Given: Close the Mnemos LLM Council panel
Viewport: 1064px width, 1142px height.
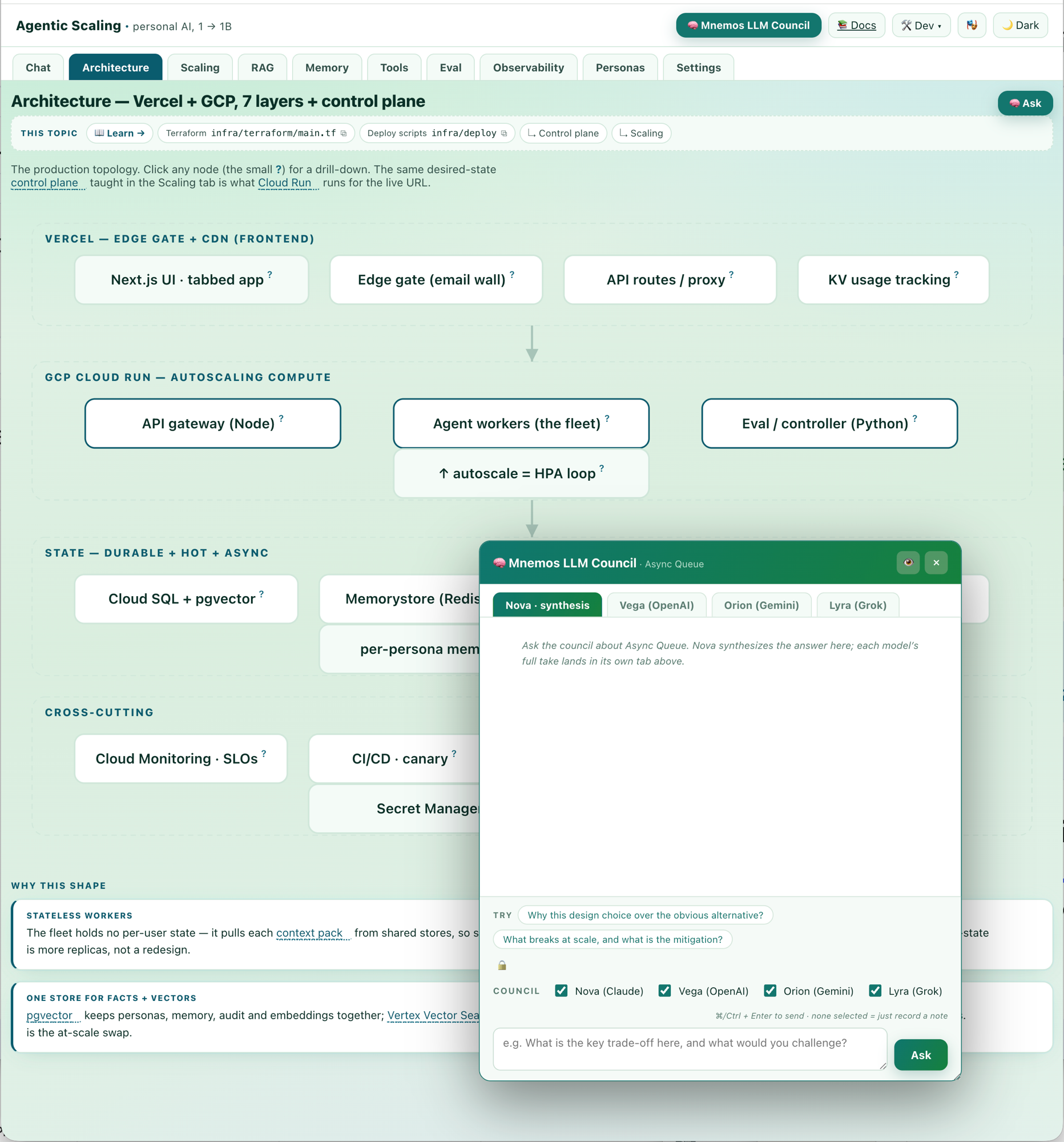Looking at the screenshot, I should (936, 562).
